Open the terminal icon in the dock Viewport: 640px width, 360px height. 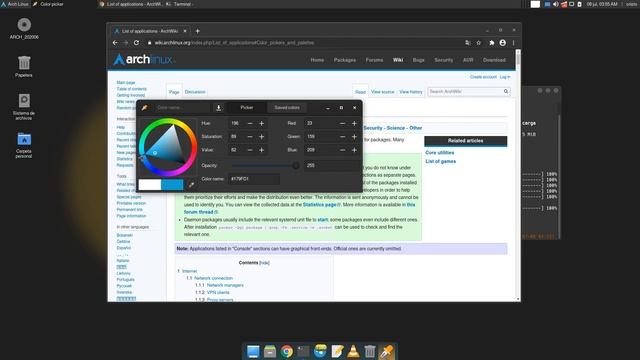pos(303,351)
